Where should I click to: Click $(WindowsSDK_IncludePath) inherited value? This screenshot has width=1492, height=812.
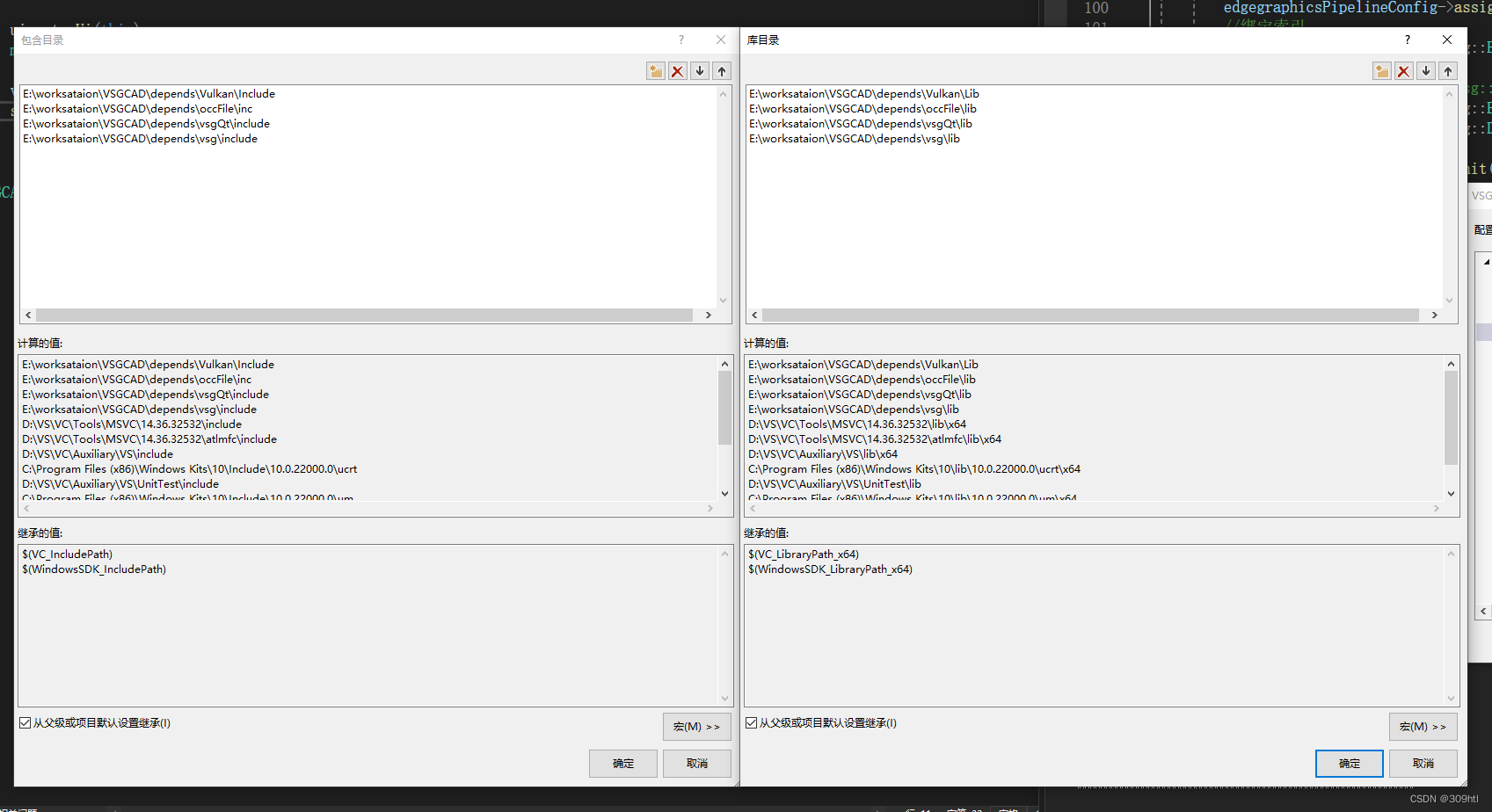pyautogui.click(x=94, y=569)
